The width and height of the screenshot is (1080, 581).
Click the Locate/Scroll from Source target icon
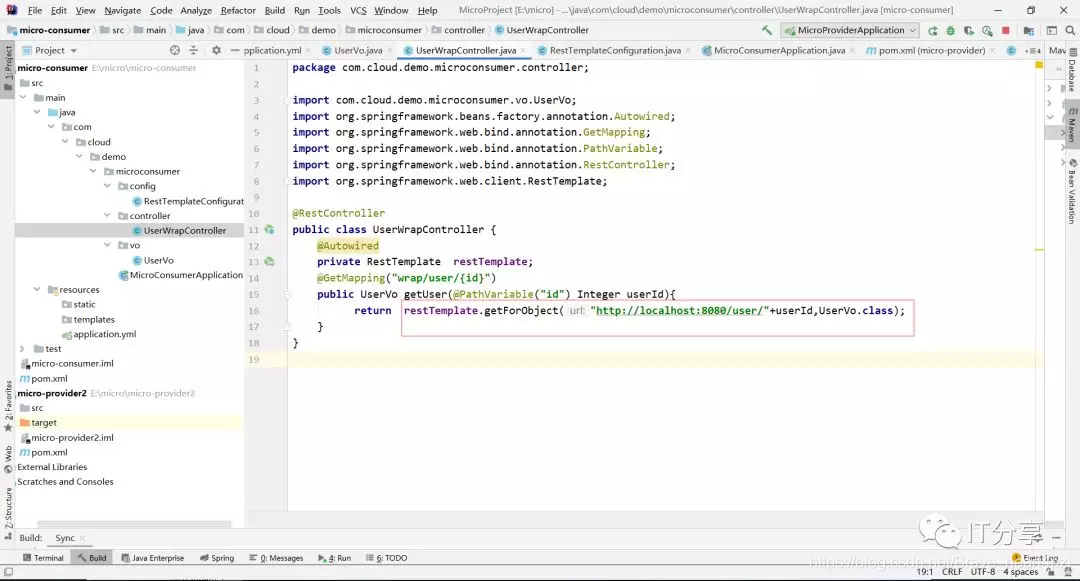[175, 50]
